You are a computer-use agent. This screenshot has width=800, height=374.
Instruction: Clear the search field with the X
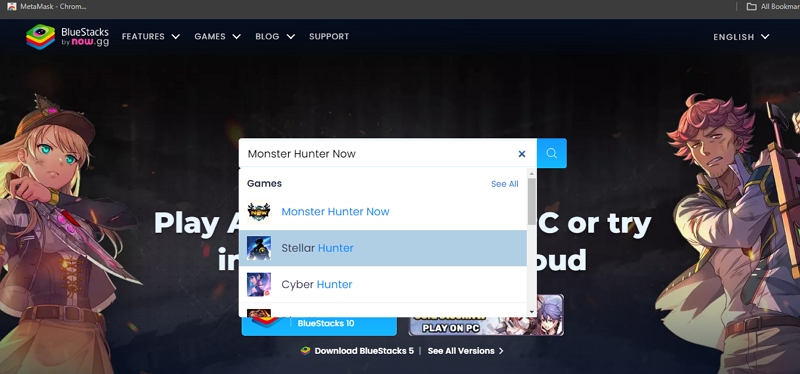(521, 154)
